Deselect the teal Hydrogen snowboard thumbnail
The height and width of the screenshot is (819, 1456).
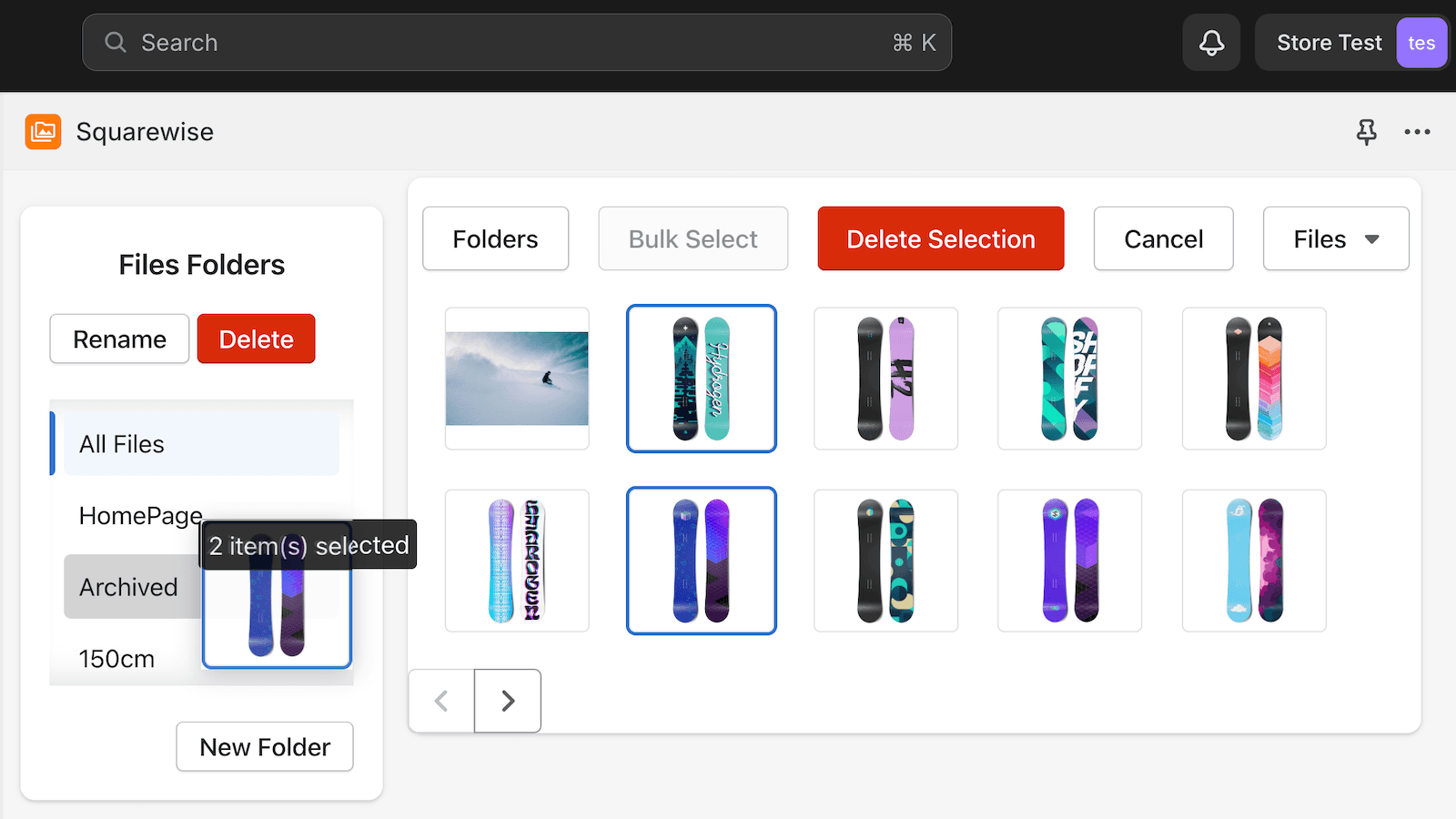coord(701,379)
